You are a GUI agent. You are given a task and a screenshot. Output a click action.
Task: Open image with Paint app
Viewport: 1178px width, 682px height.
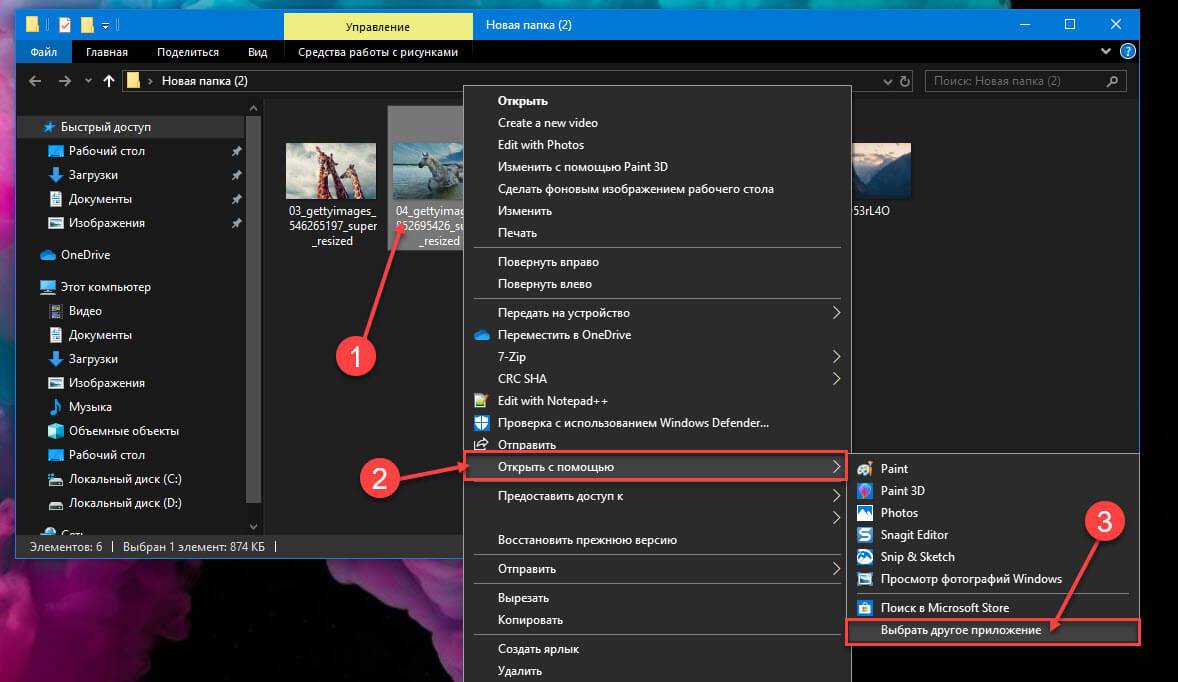pyautogui.click(x=893, y=468)
